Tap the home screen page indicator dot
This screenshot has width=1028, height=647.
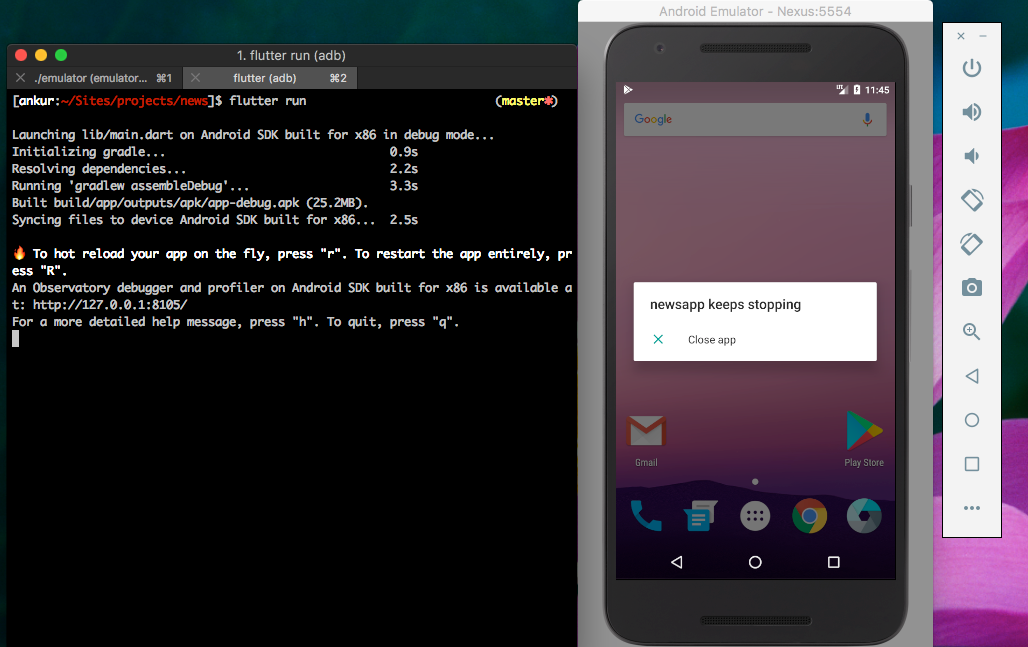755,482
